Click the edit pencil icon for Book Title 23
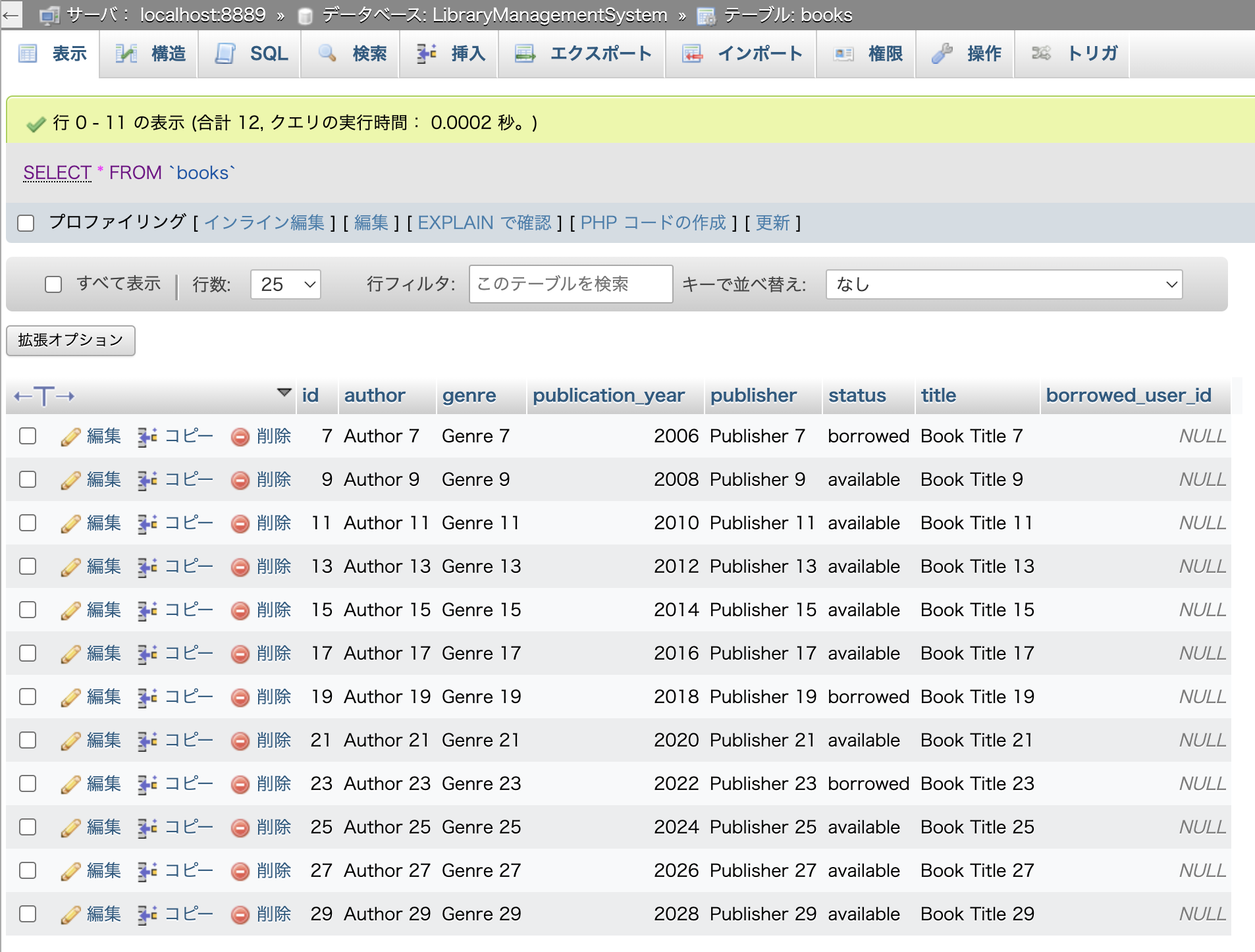The width and height of the screenshot is (1255, 952). (71, 783)
